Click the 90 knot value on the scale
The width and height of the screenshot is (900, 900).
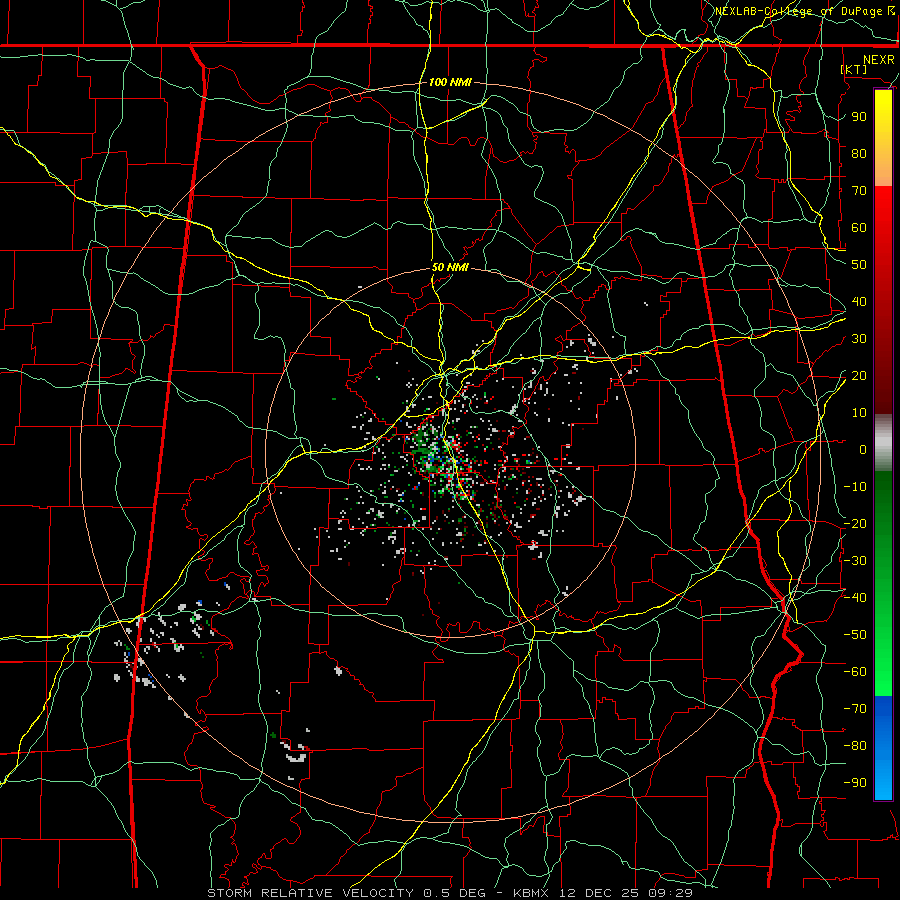[x=859, y=117]
